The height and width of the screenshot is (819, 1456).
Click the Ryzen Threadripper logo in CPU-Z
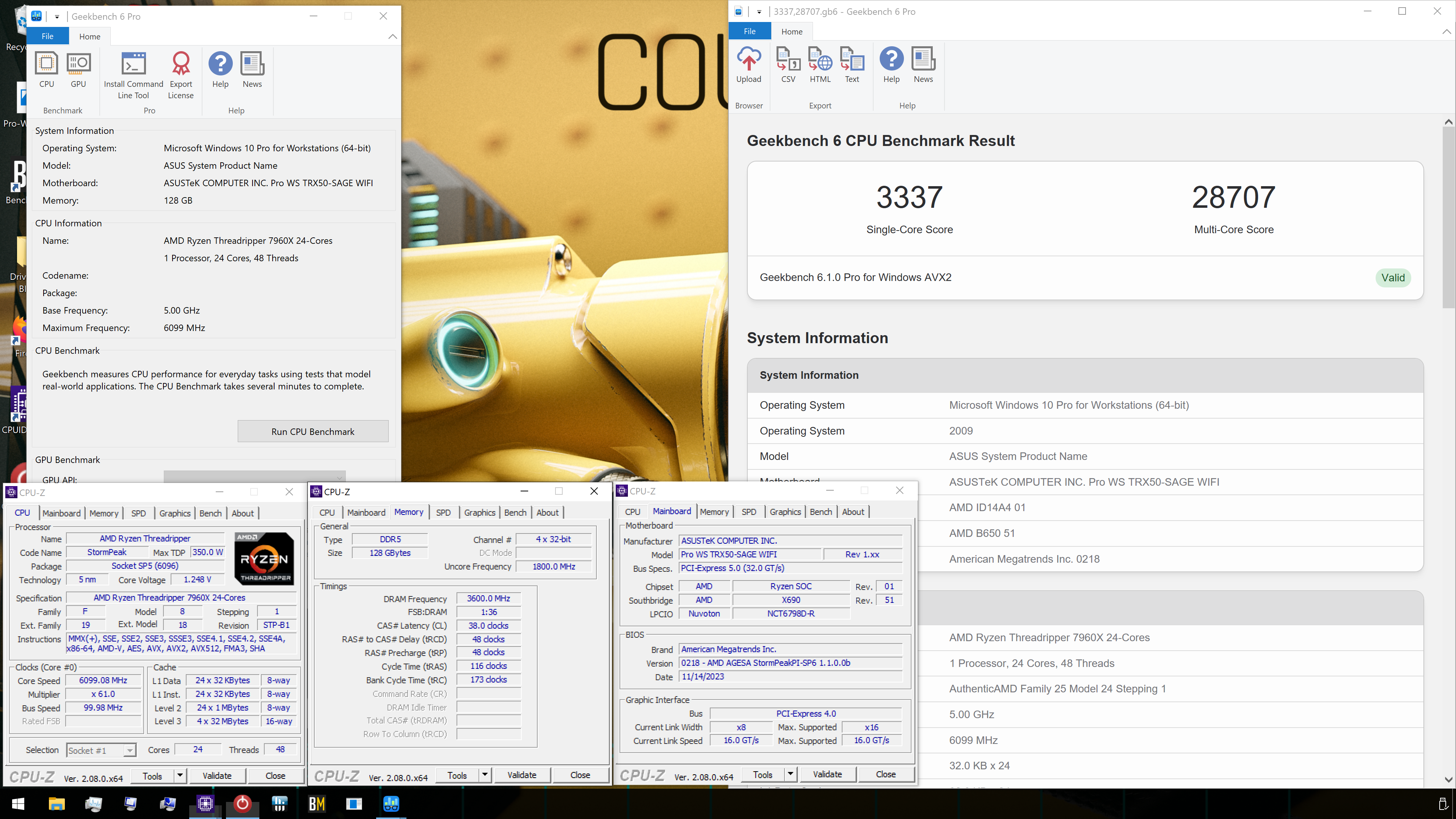point(264,559)
